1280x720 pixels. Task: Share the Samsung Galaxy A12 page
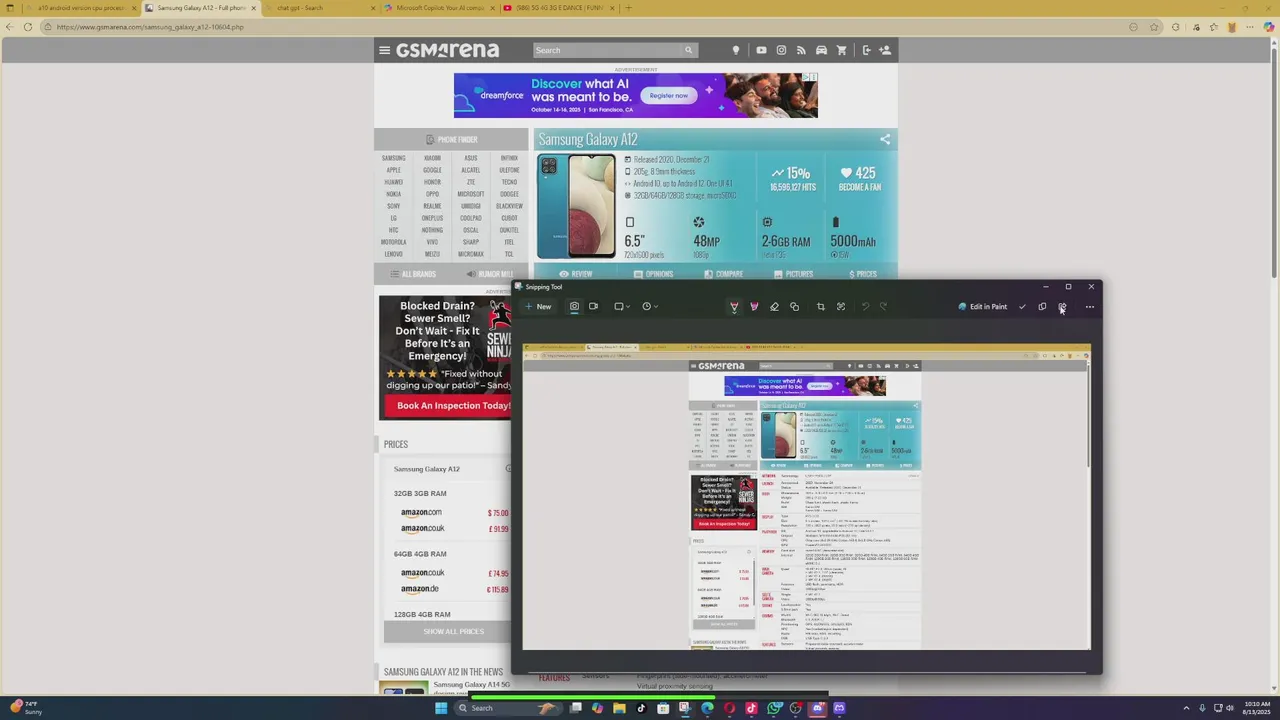[x=885, y=140]
